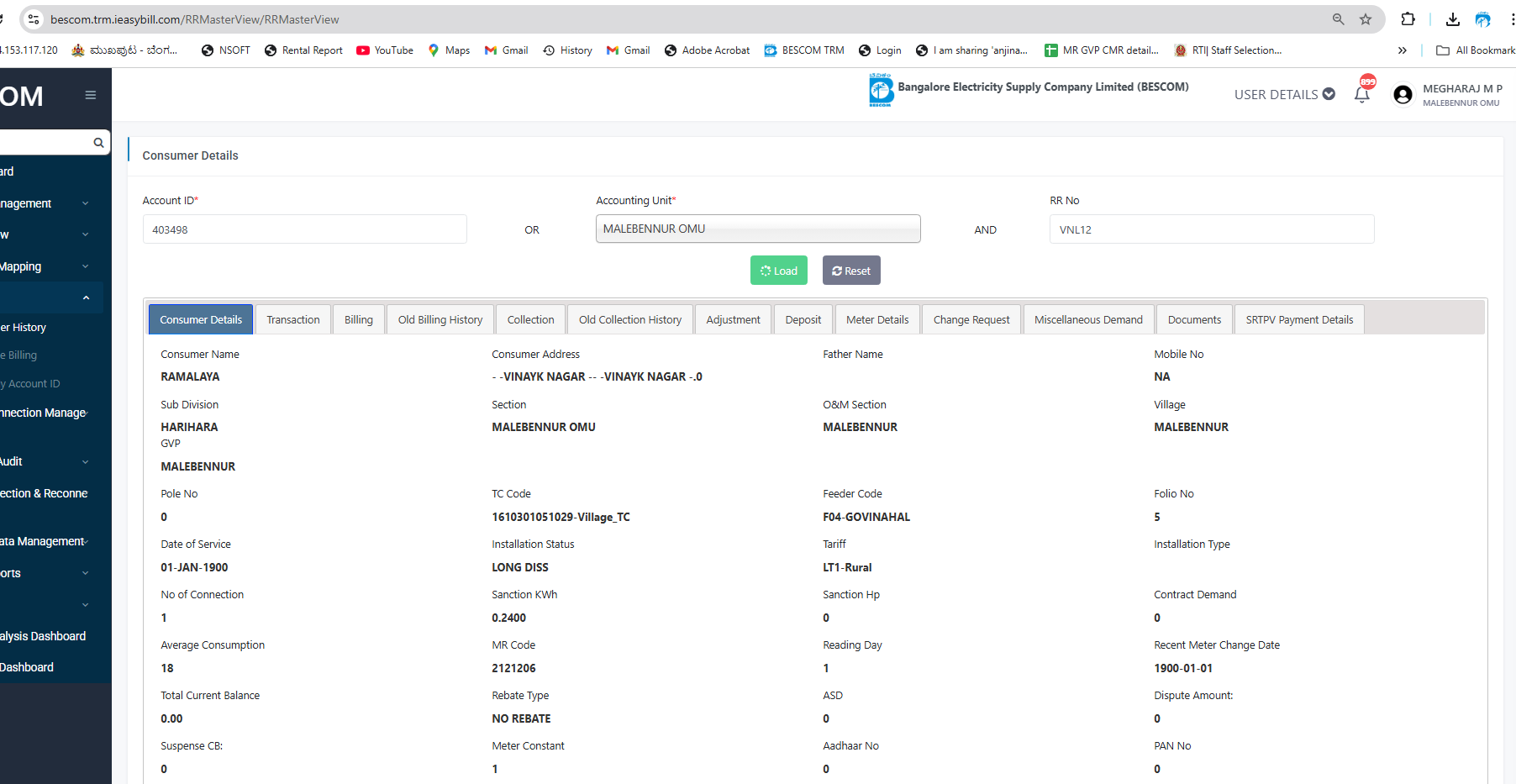This screenshot has width=1516, height=784.
Task: Click the BESCOM logo icon
Action: tap(881, 90)
